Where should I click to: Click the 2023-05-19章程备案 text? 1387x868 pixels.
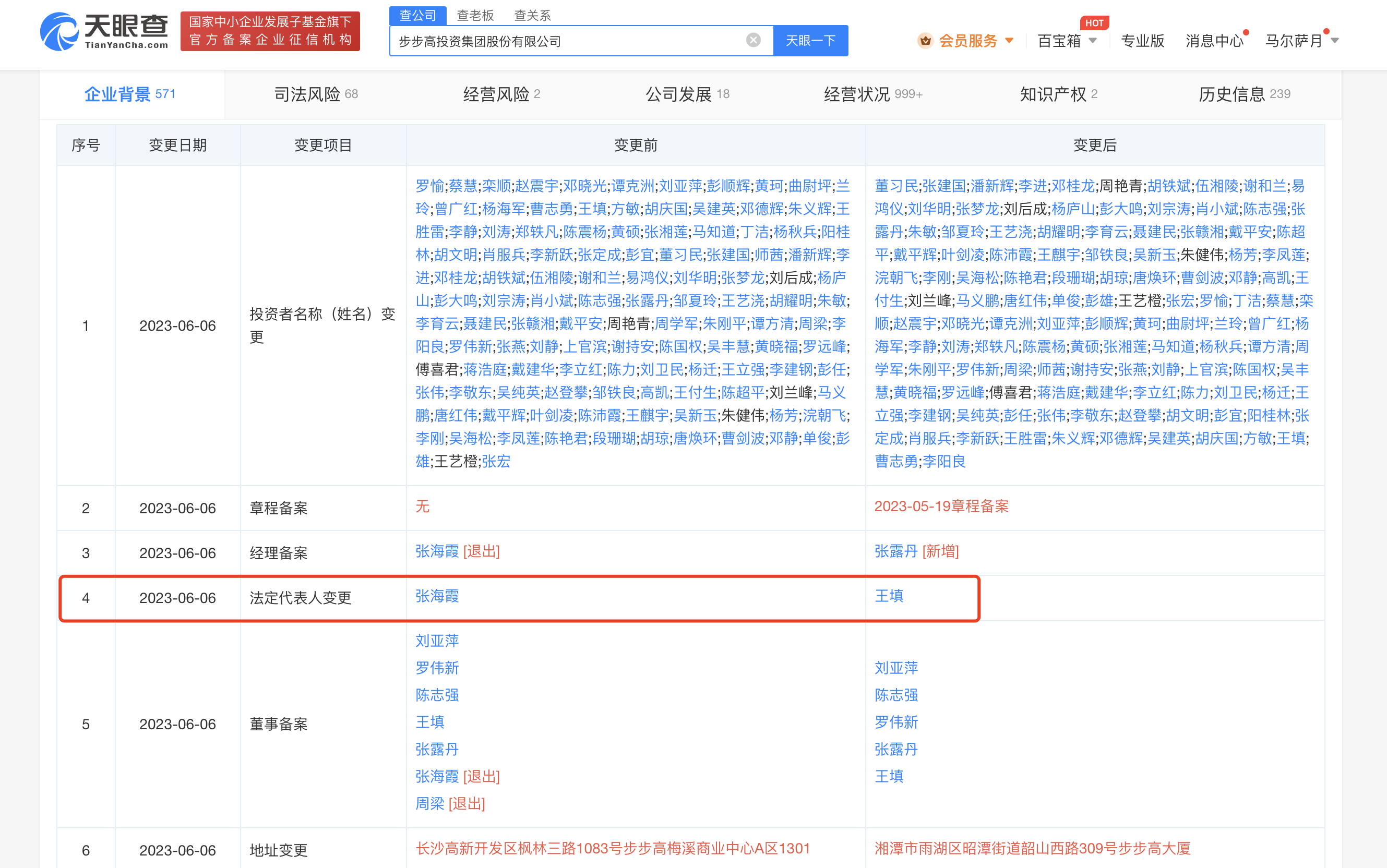[941, 507]
